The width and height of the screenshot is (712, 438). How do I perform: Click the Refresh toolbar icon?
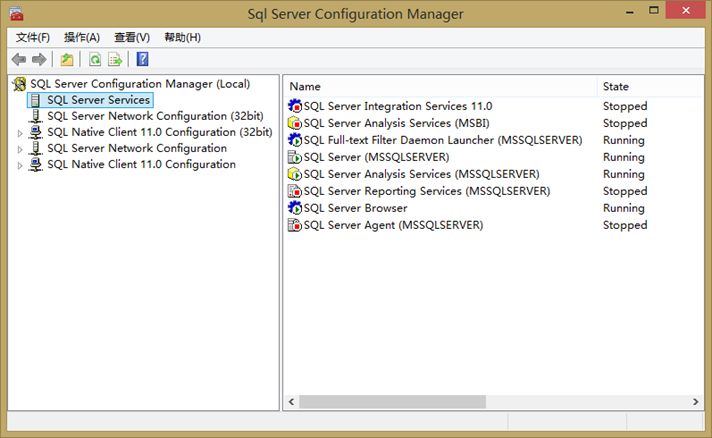point(95,60)
